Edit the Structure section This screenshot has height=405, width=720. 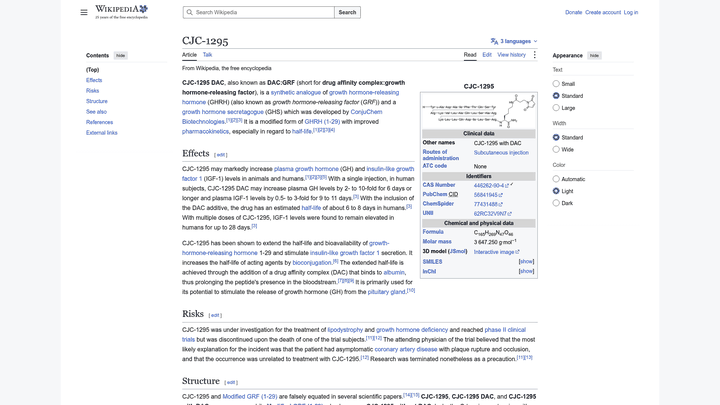(231, 382)
